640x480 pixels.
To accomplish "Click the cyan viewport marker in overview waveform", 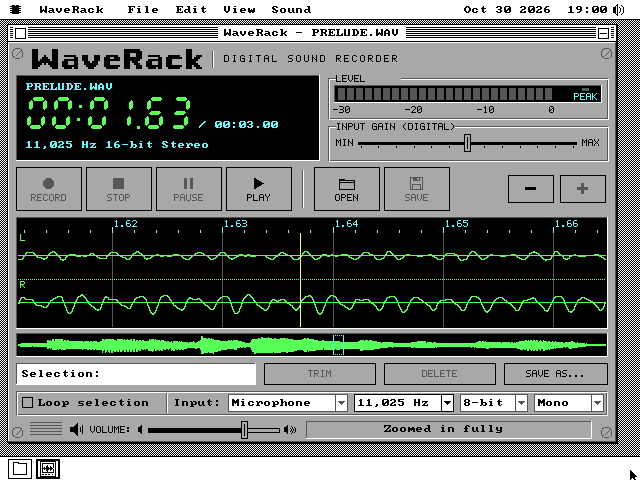I will coord(338,345).
